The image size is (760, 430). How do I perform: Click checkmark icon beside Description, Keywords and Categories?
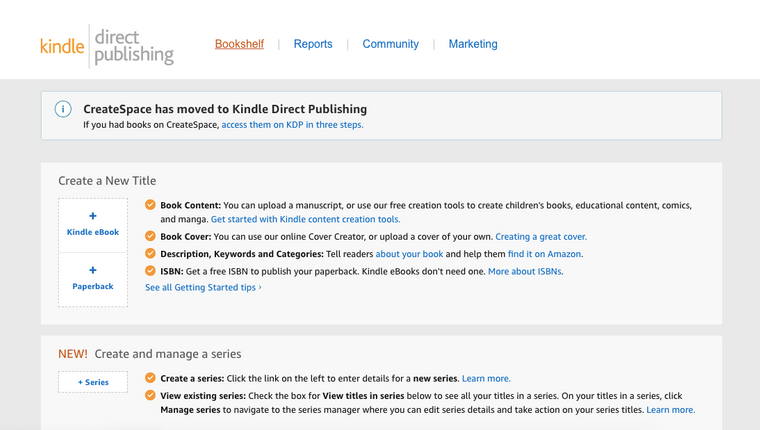click(x=150, y=254)
